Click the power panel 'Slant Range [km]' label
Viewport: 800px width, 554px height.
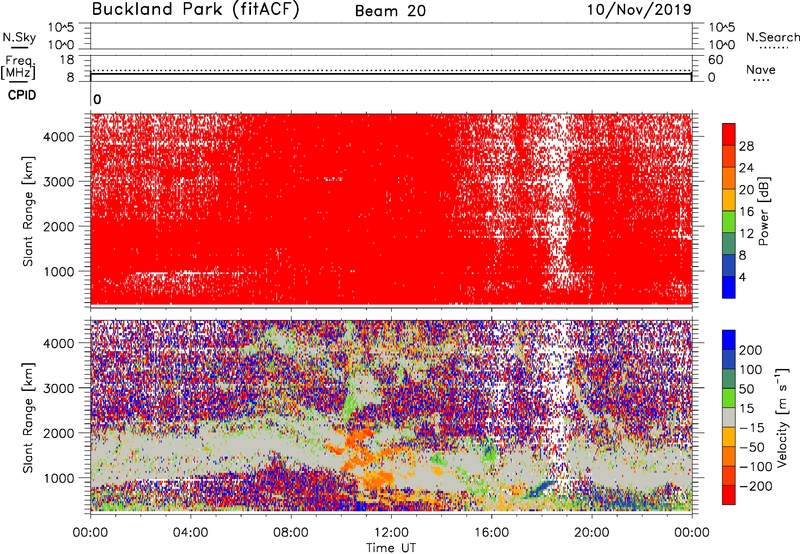click(x=28, y=211)
